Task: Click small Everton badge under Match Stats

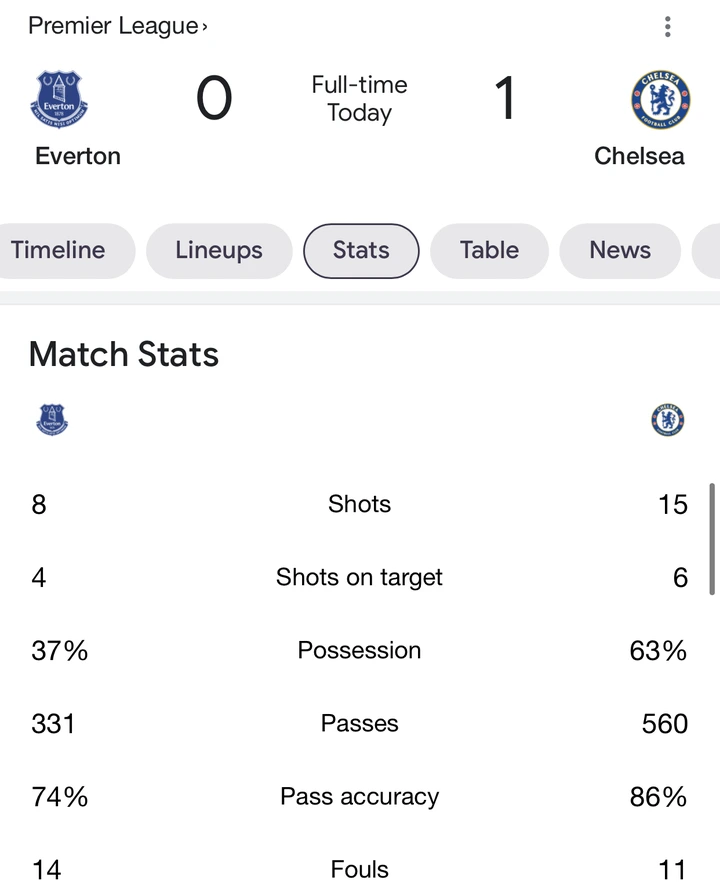Action: [x=52, y=420]
